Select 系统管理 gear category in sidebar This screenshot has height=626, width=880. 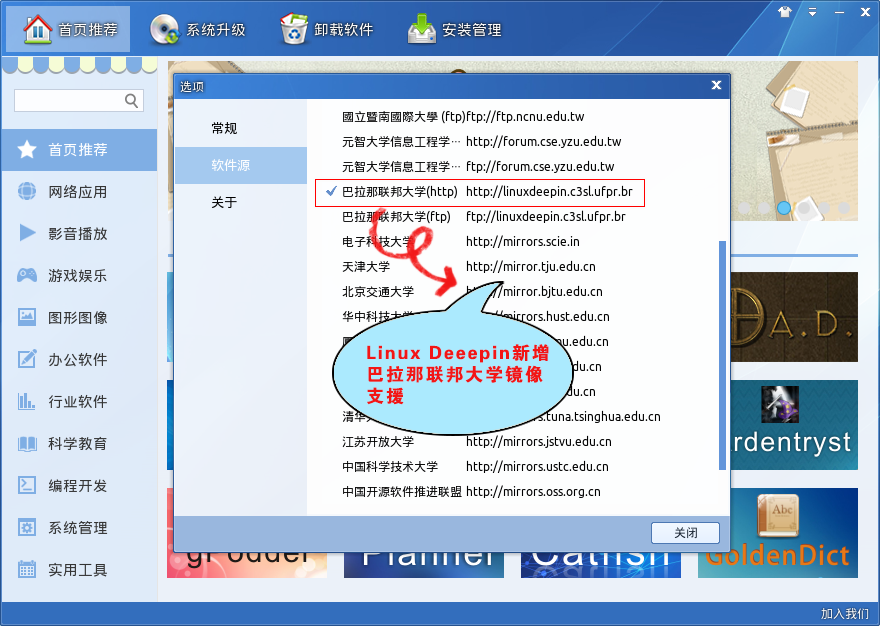click(79, 528)
